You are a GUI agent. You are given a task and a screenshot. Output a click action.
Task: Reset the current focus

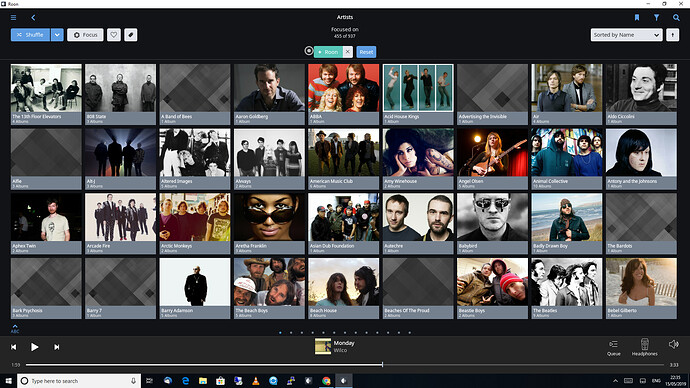pos(366,52)
